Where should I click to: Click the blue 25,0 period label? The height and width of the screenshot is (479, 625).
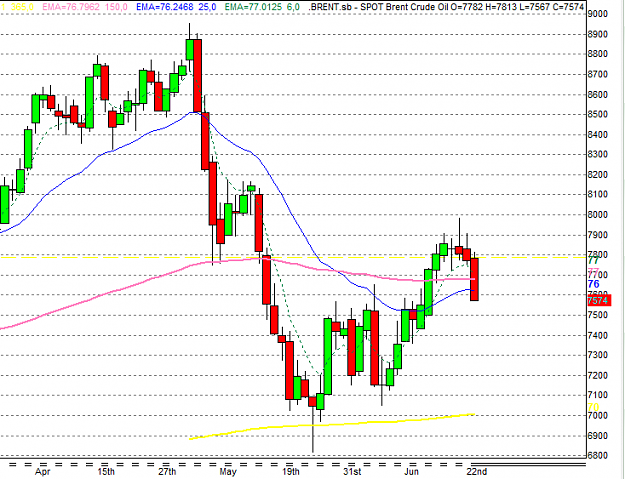point(207,7)
